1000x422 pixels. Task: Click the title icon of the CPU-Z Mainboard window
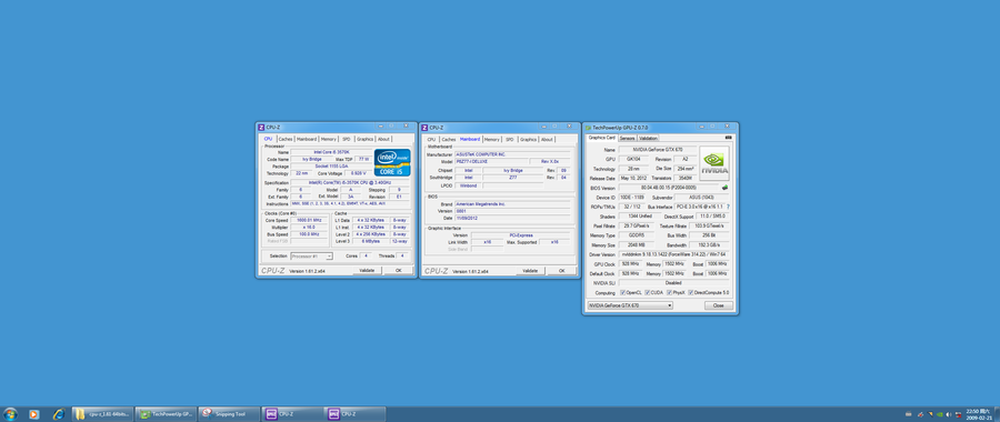click(x=425, y=127)
